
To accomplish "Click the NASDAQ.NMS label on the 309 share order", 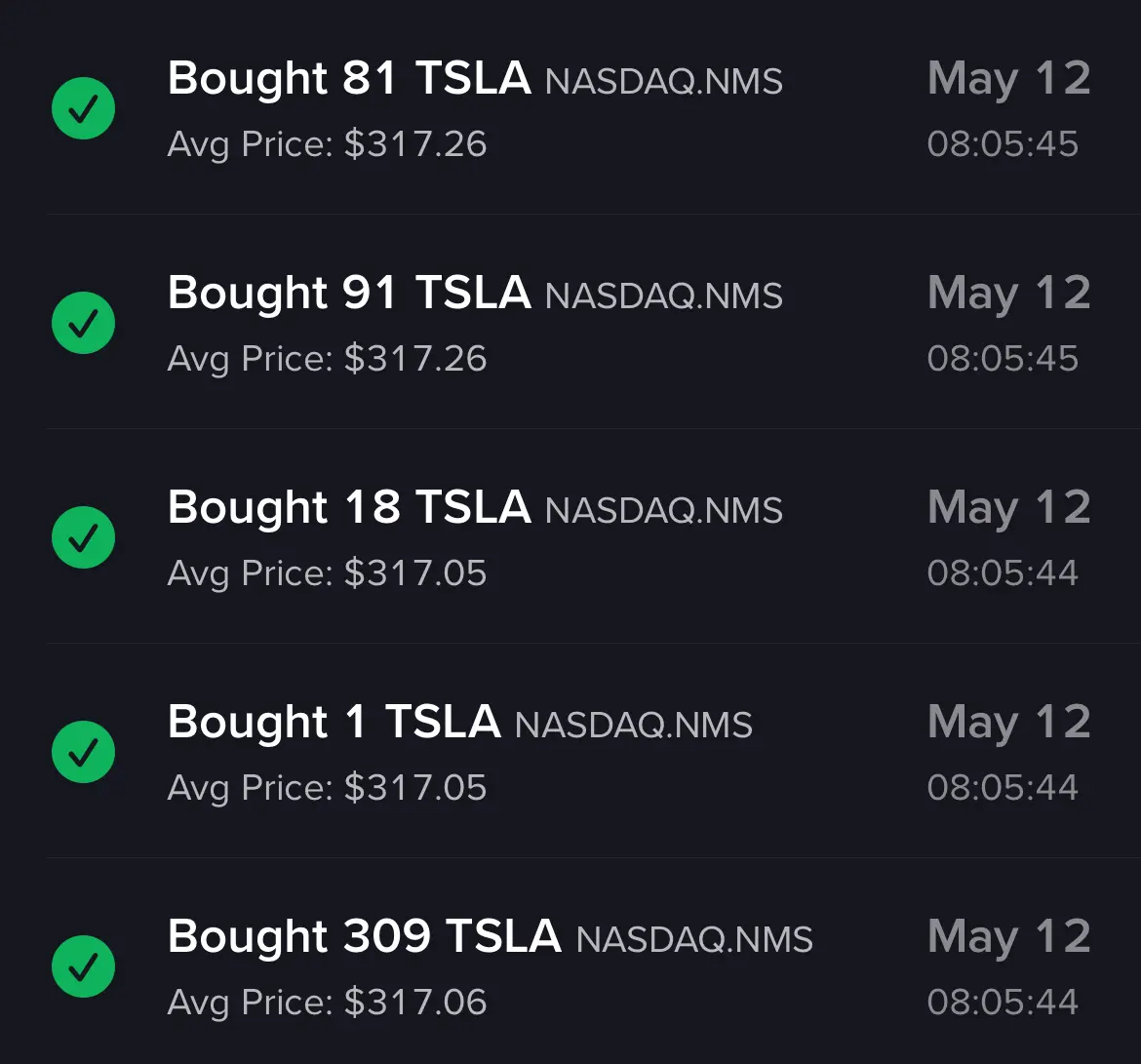I will [x=694, y=939].
